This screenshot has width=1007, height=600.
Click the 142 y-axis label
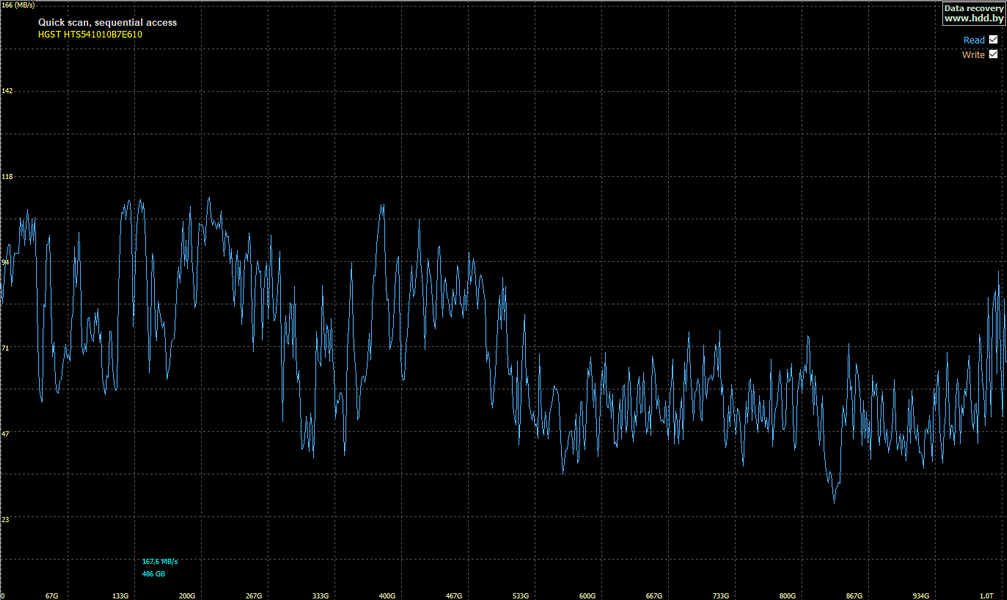[x=7, y=91]
